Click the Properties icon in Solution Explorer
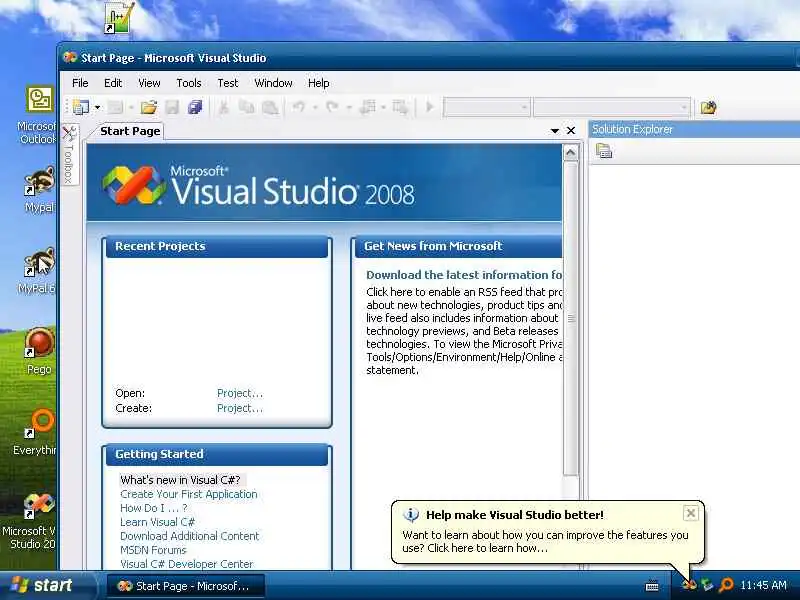The width and height of the screenshot is (800, 600). 604,151
